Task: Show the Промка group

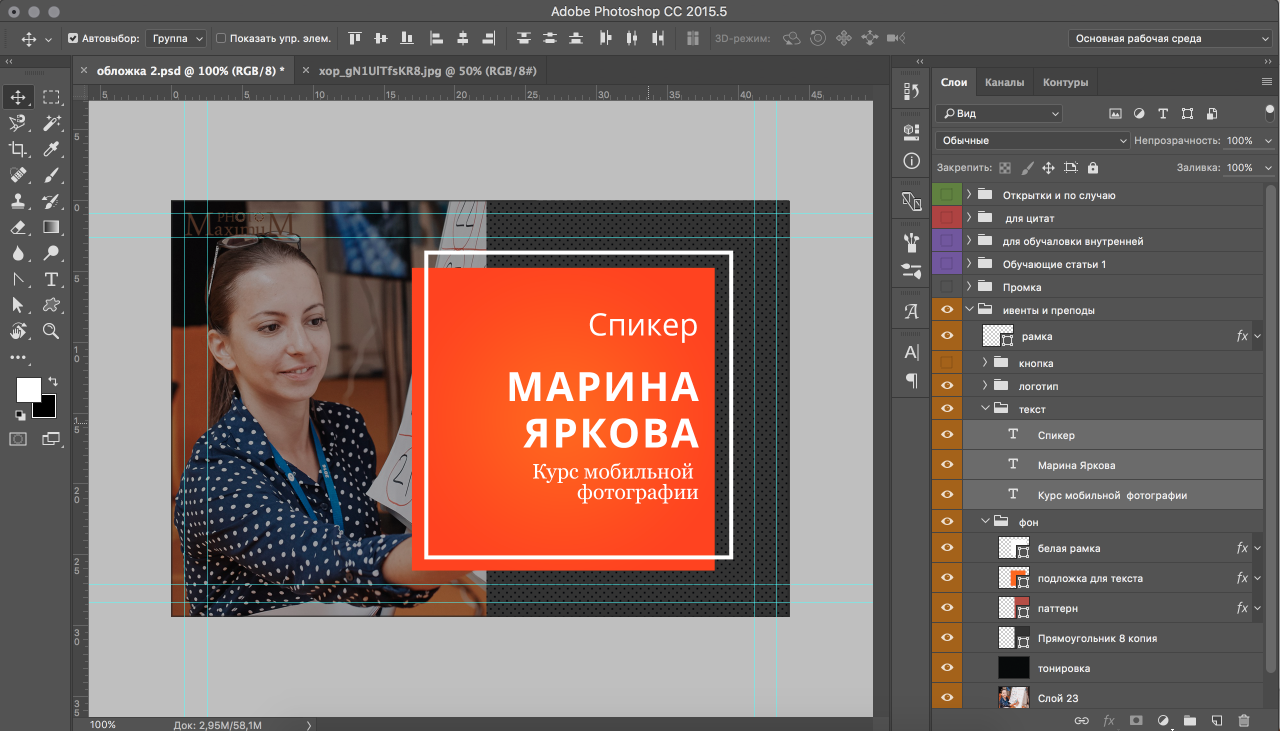Action: [947, 287]
